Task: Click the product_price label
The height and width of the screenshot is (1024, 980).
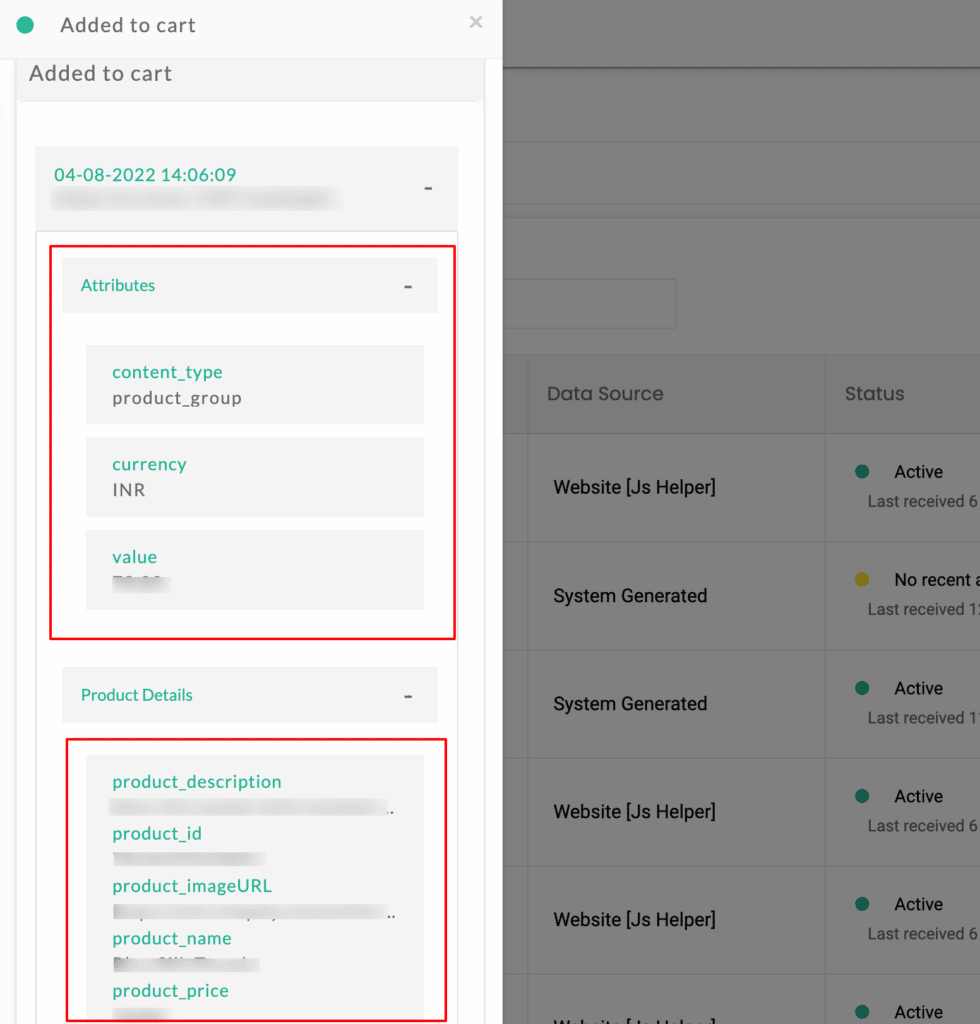Action: coord(170,991)
